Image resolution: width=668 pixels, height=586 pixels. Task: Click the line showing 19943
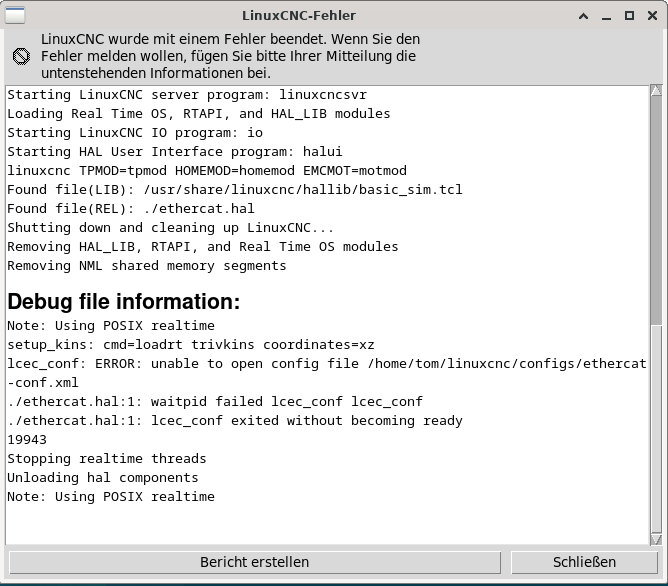(27, 440)
